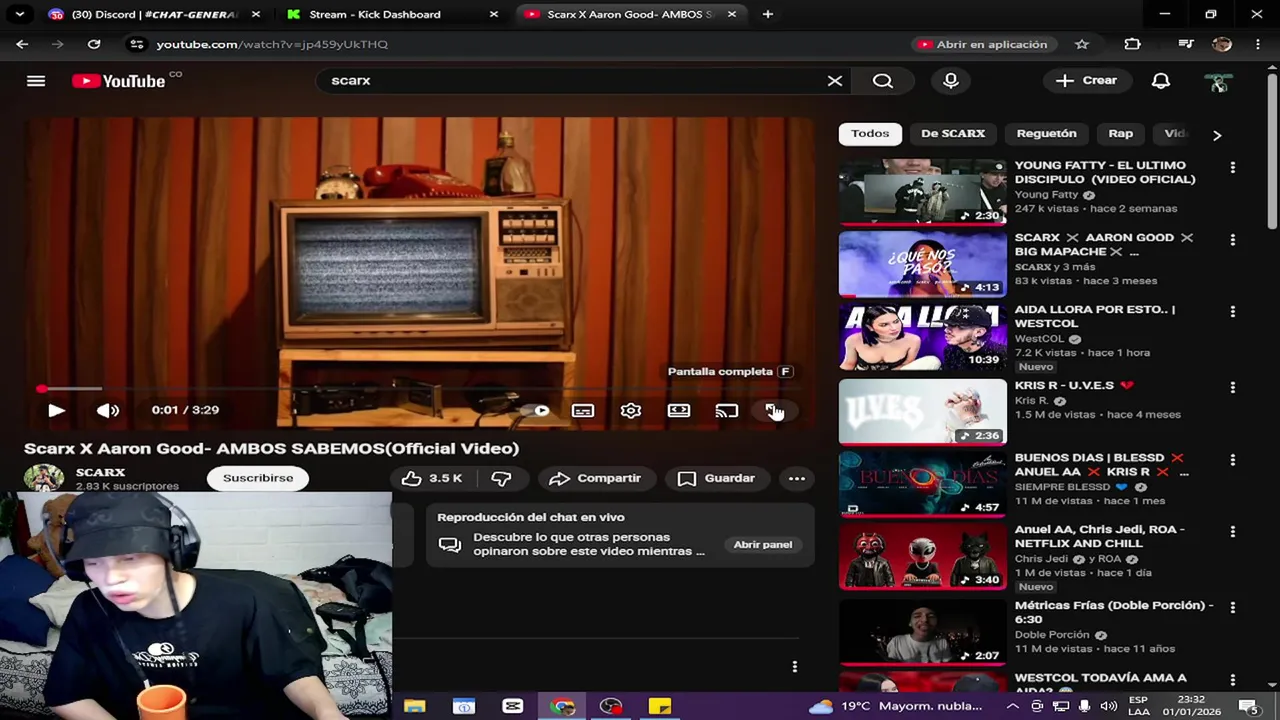Open the YouTube hamburger guide menu
The height and width of the screenshot is (720, 1280).
pyautogui.click(x=36, y=81)
